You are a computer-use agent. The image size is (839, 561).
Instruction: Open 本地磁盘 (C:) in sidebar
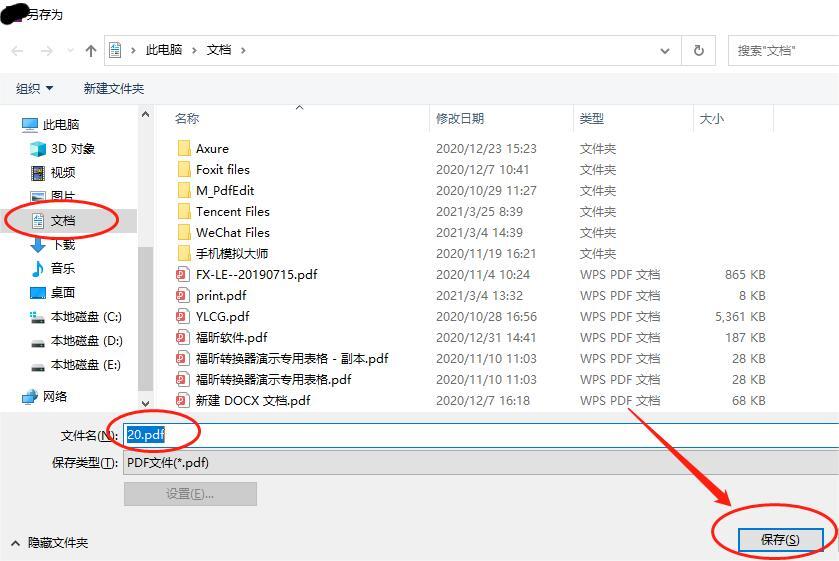[76, 317]
